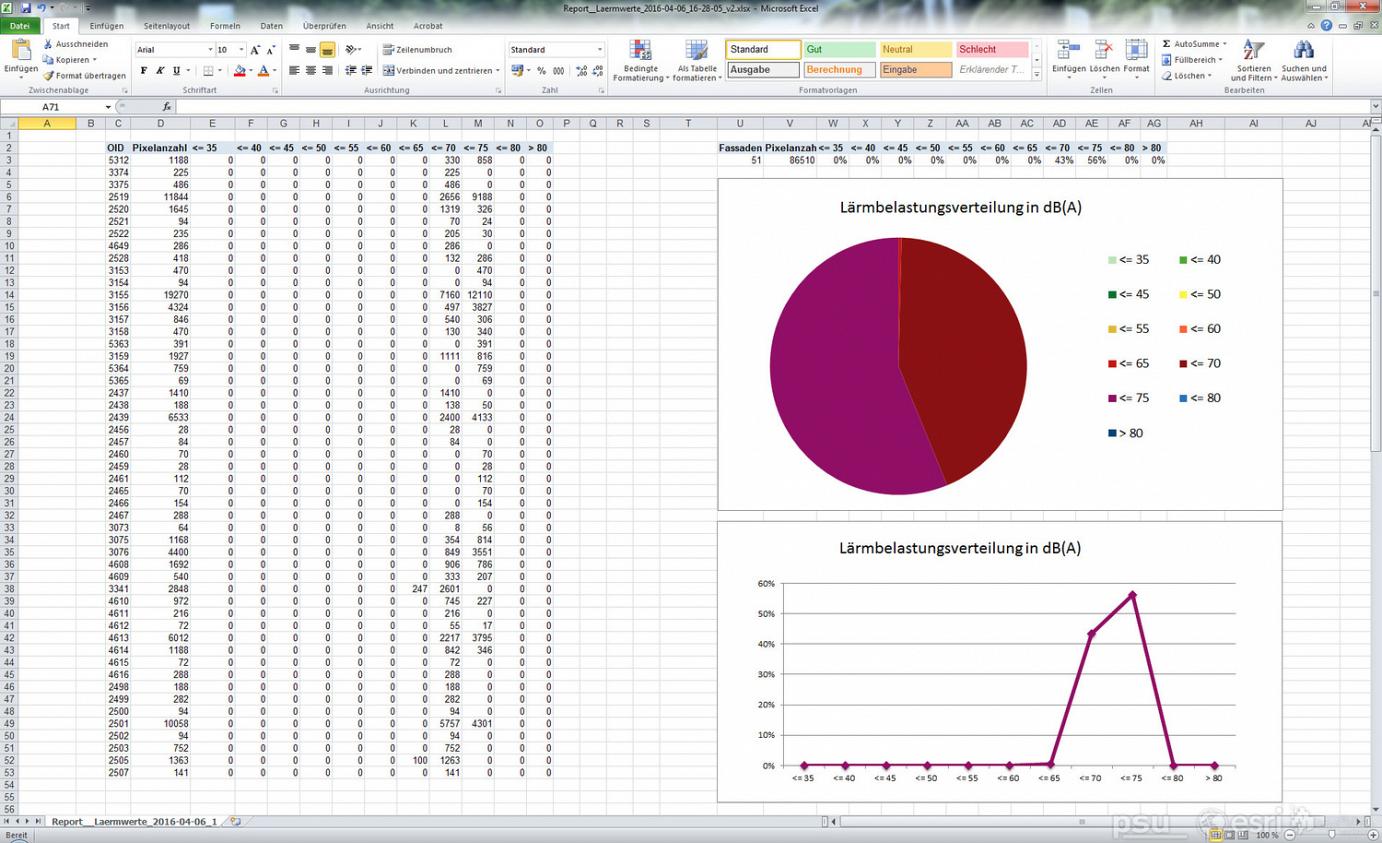Select the Report__Laermwerte_2016-04-06_1 sheet tab
This screenshot has height=843, width=1382.
point(135,821)
